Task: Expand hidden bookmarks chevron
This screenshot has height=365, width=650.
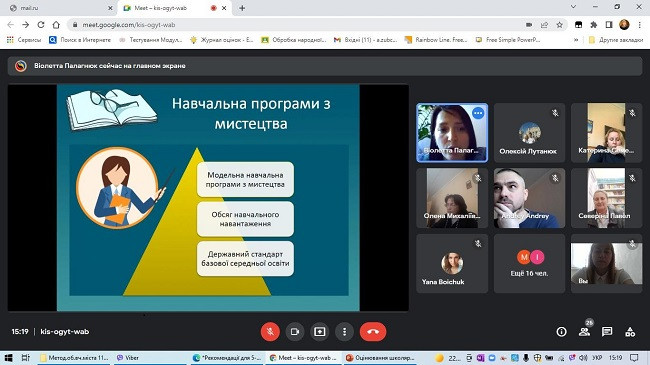Action: point(576,40)
